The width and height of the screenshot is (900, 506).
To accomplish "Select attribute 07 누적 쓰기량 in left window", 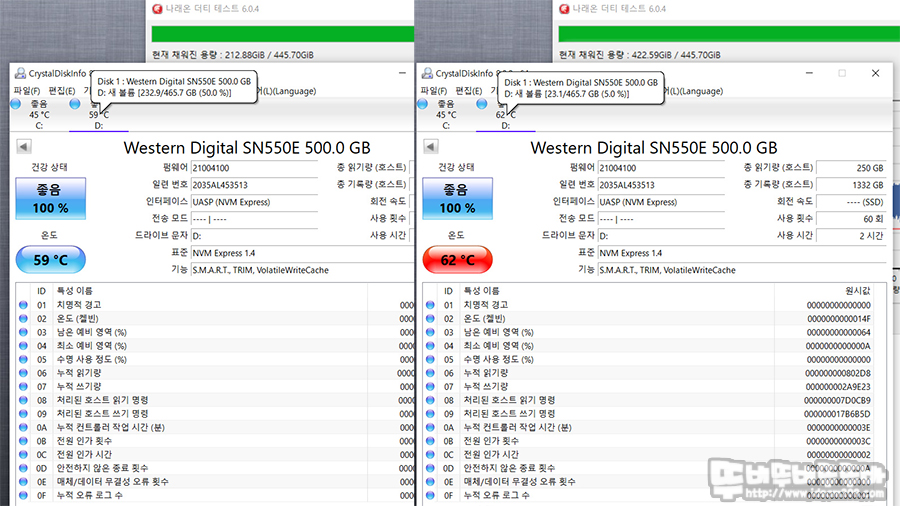I will coord(215,386).
